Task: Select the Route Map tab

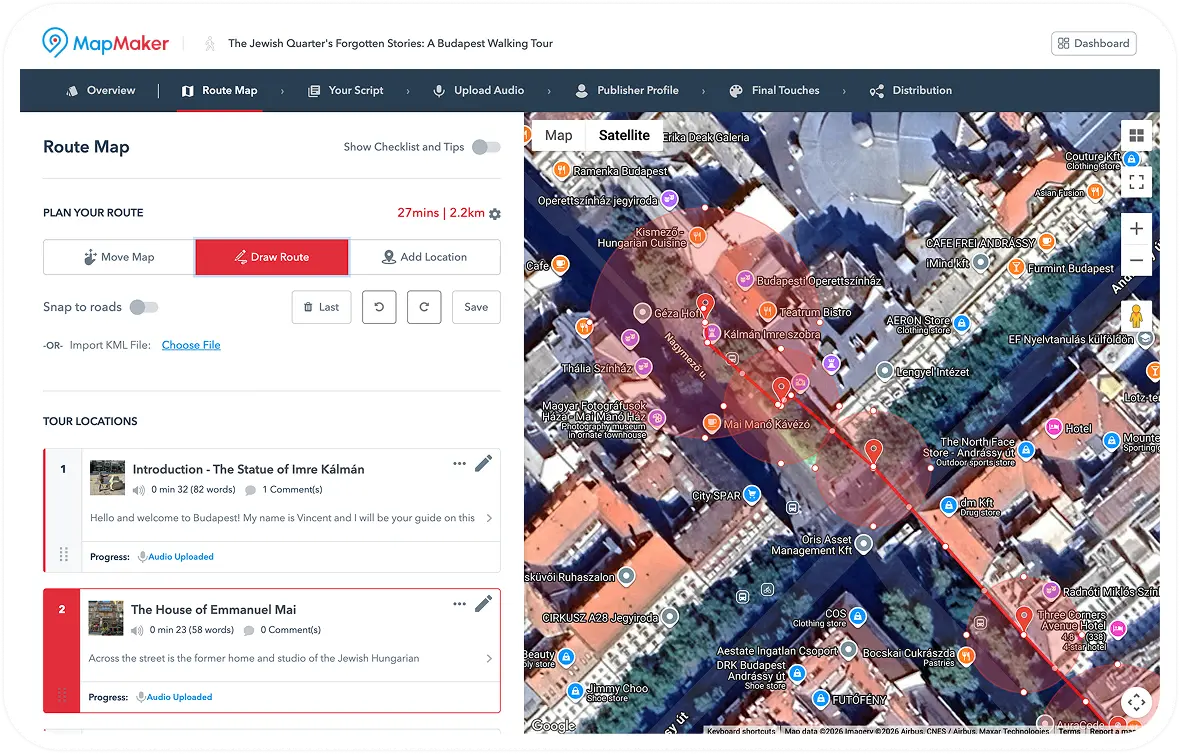Action: 220,90
